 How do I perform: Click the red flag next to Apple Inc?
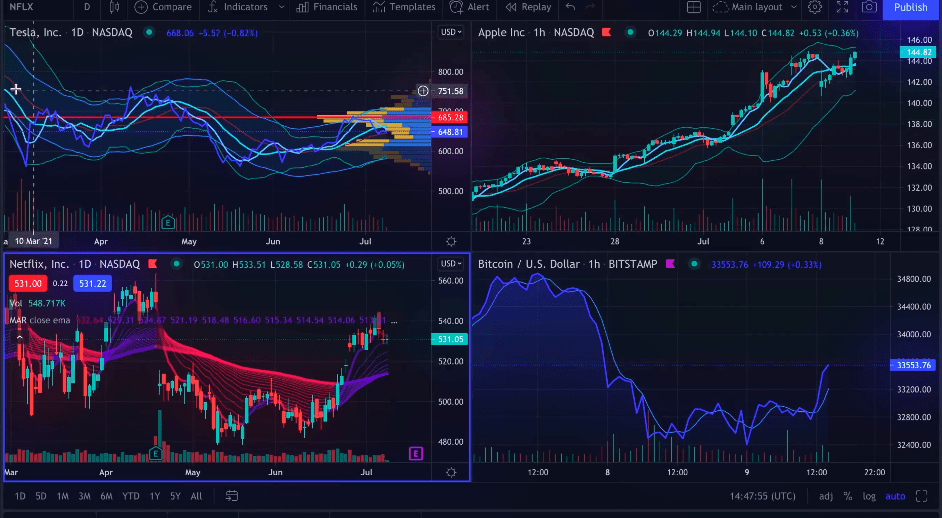pyautogui.click(x=607, y=32)
